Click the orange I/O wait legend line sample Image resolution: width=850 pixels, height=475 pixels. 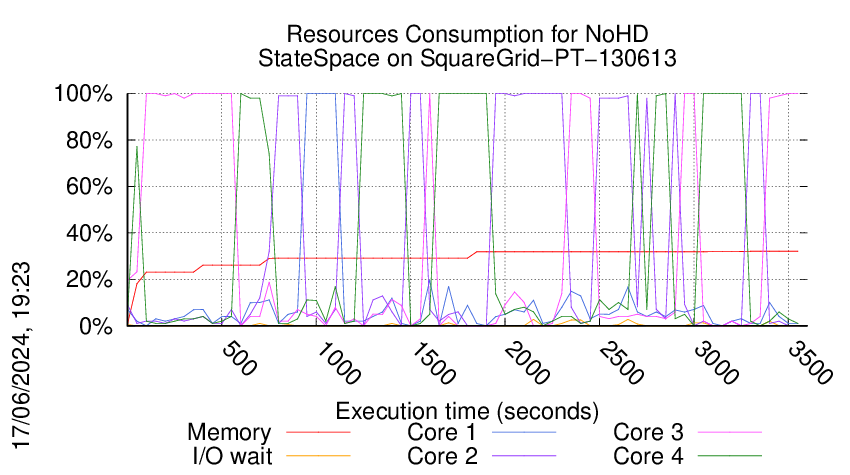tap(318, 456)
